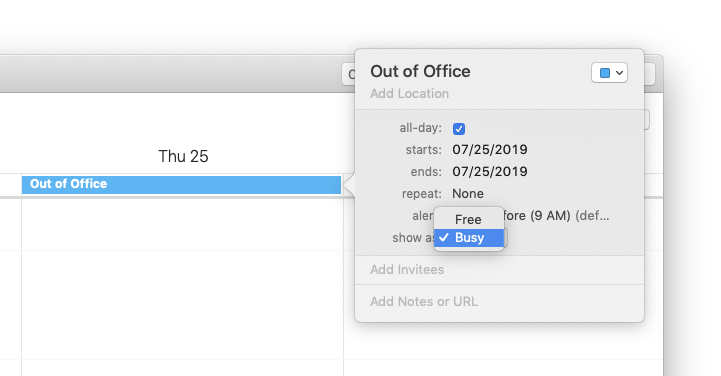Select Free in show as menu

[x=469, y=219]
